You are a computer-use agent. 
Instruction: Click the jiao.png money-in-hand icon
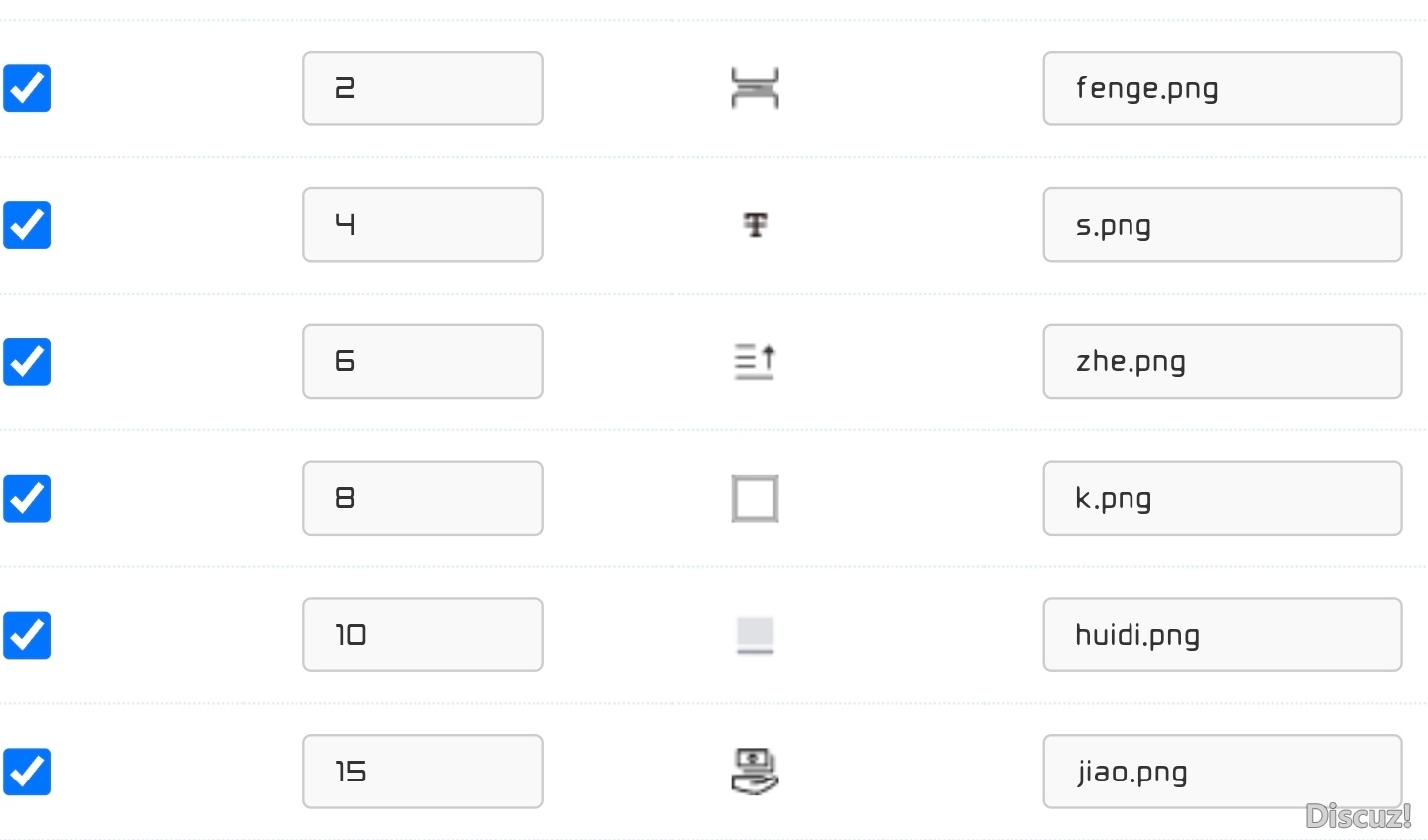pyautogui.click(x=755, y=772)
